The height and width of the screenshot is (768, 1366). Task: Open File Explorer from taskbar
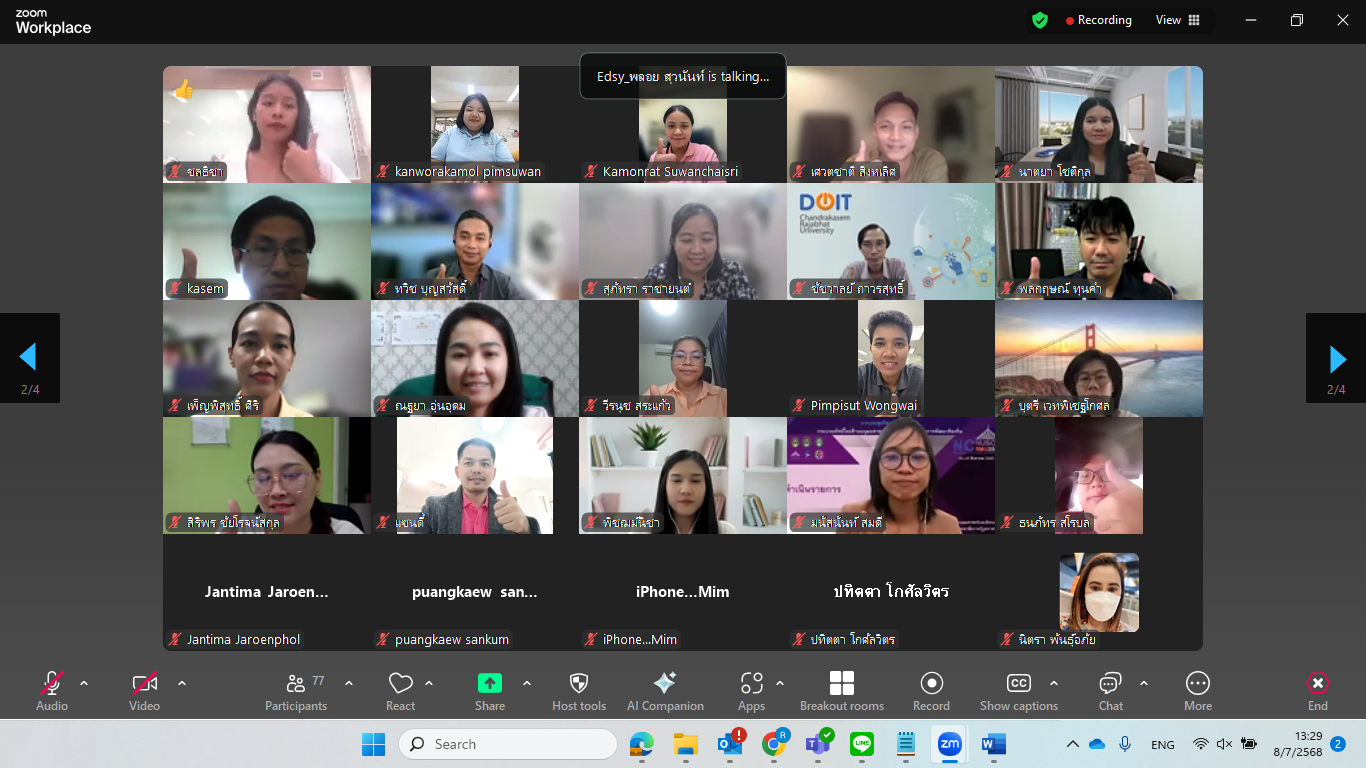click(x=685, y=744)
